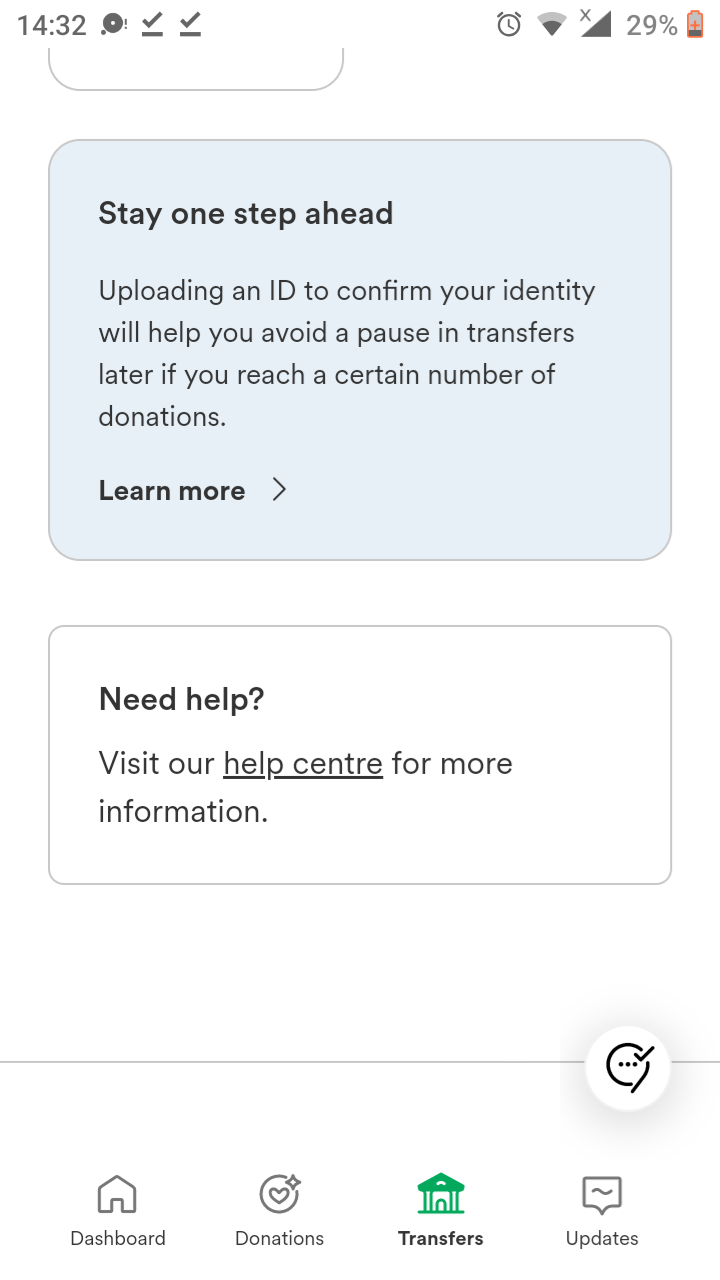Open the help centre link
This screenshot has height=1280, width=720.
tap(303, 764)
